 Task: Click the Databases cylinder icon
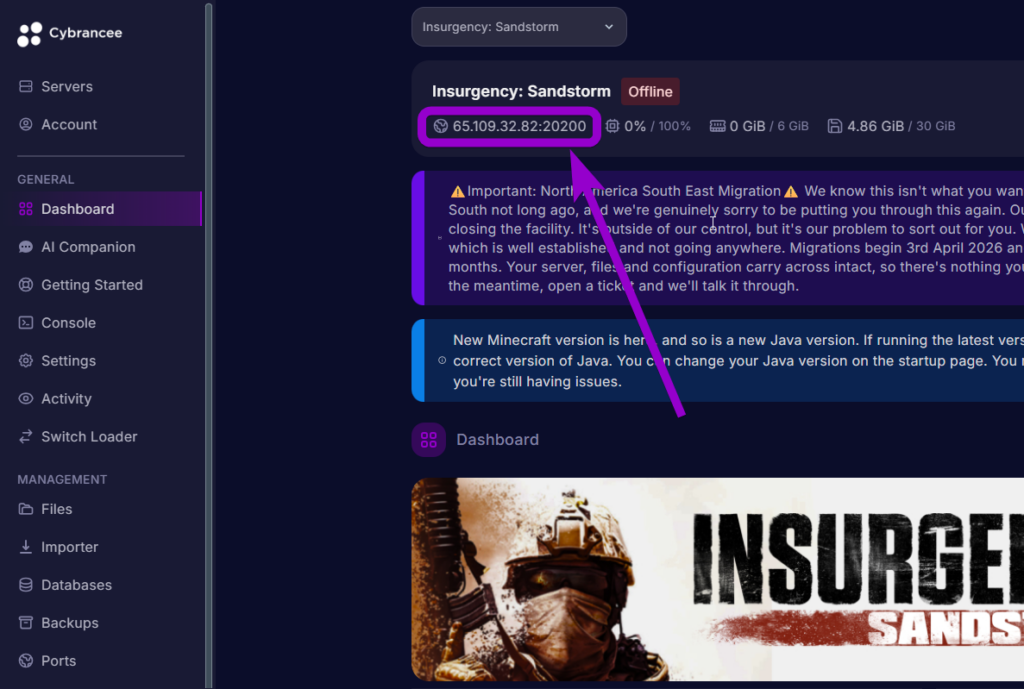coord(25,585)
